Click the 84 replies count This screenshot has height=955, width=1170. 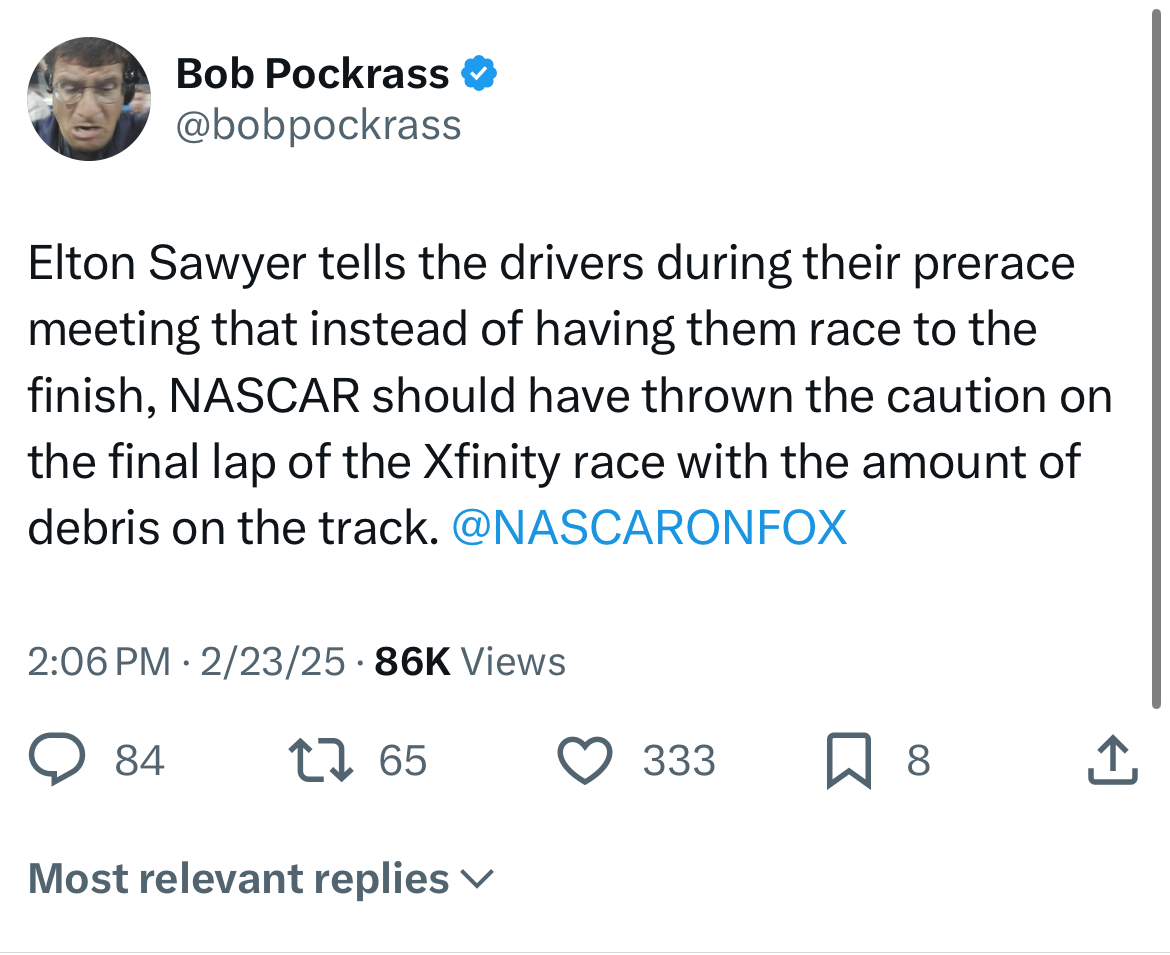139,761
